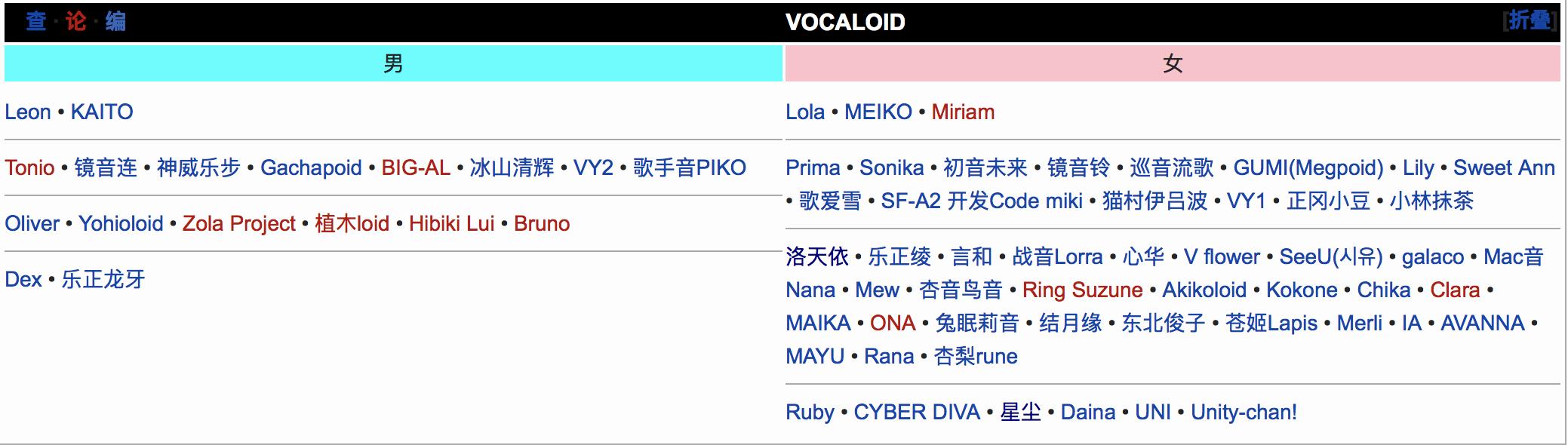Open the KAITO page link
This screenshot has height=445, width=1568.
(x=102, y=112)
